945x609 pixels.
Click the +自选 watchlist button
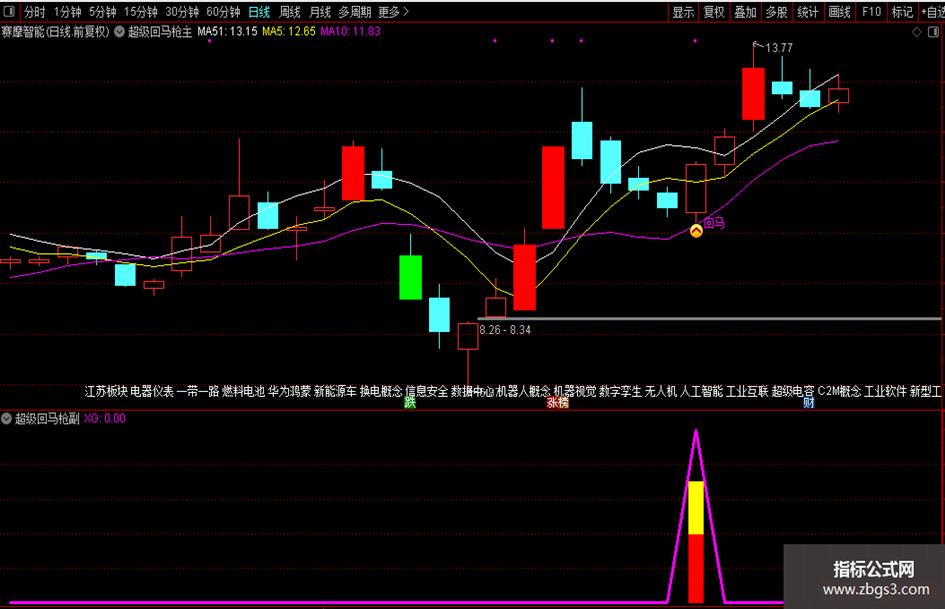933,12
